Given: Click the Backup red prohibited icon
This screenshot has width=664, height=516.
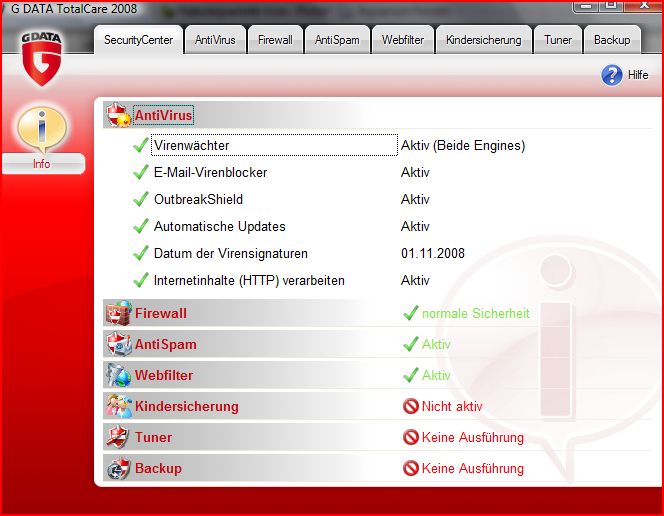Looking at the screenshot, I should click(x=411, y=468).
